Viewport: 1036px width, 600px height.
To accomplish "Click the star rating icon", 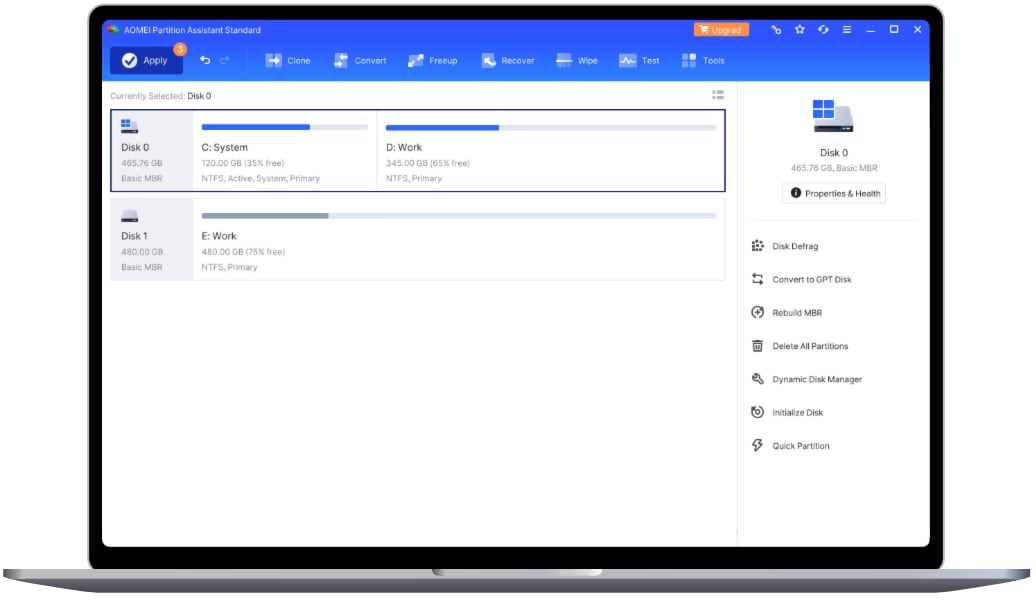I will tap(799, 30).
